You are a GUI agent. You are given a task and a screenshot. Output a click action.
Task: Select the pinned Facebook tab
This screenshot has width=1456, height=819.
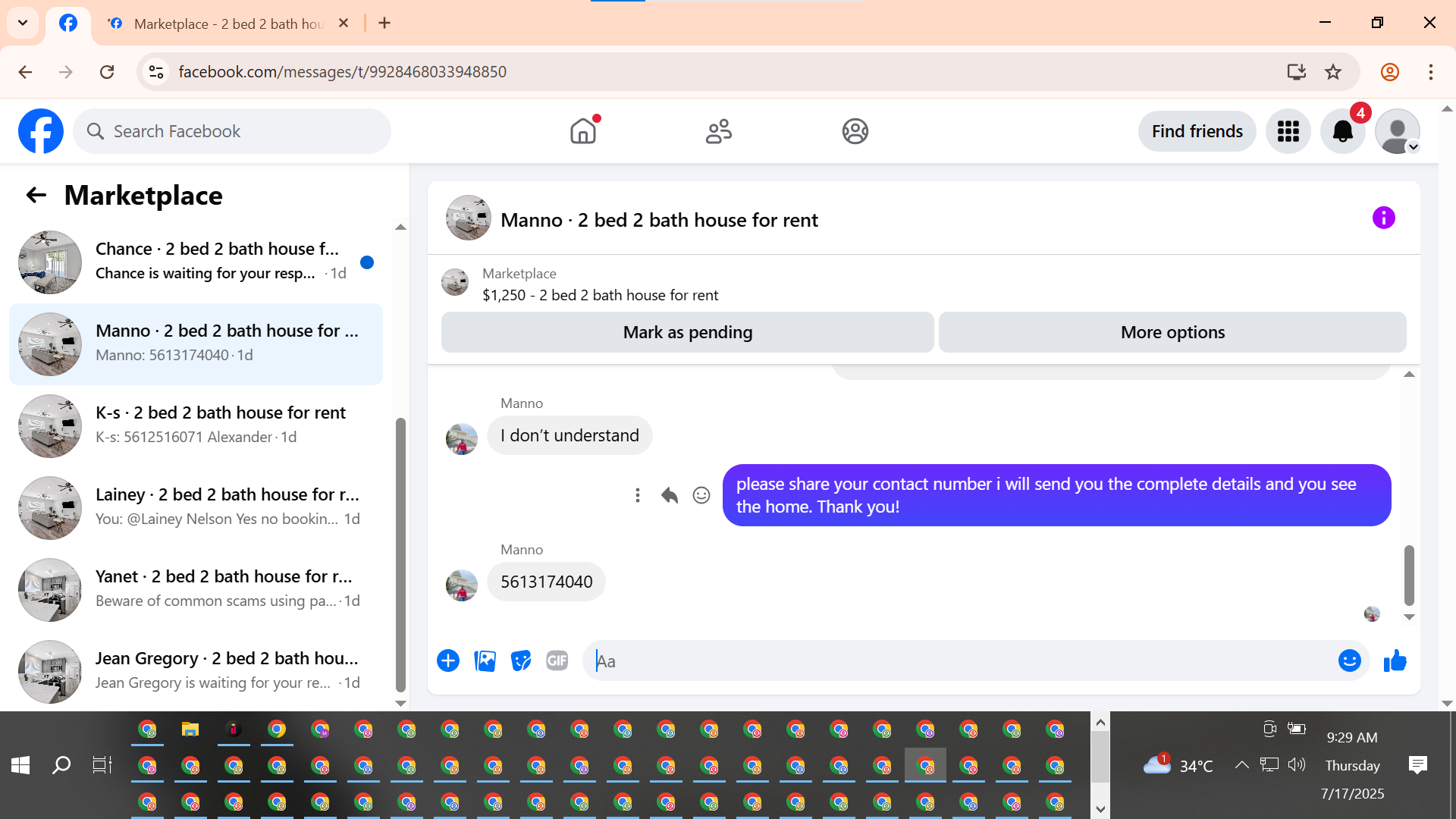click(x=68, y=24)
